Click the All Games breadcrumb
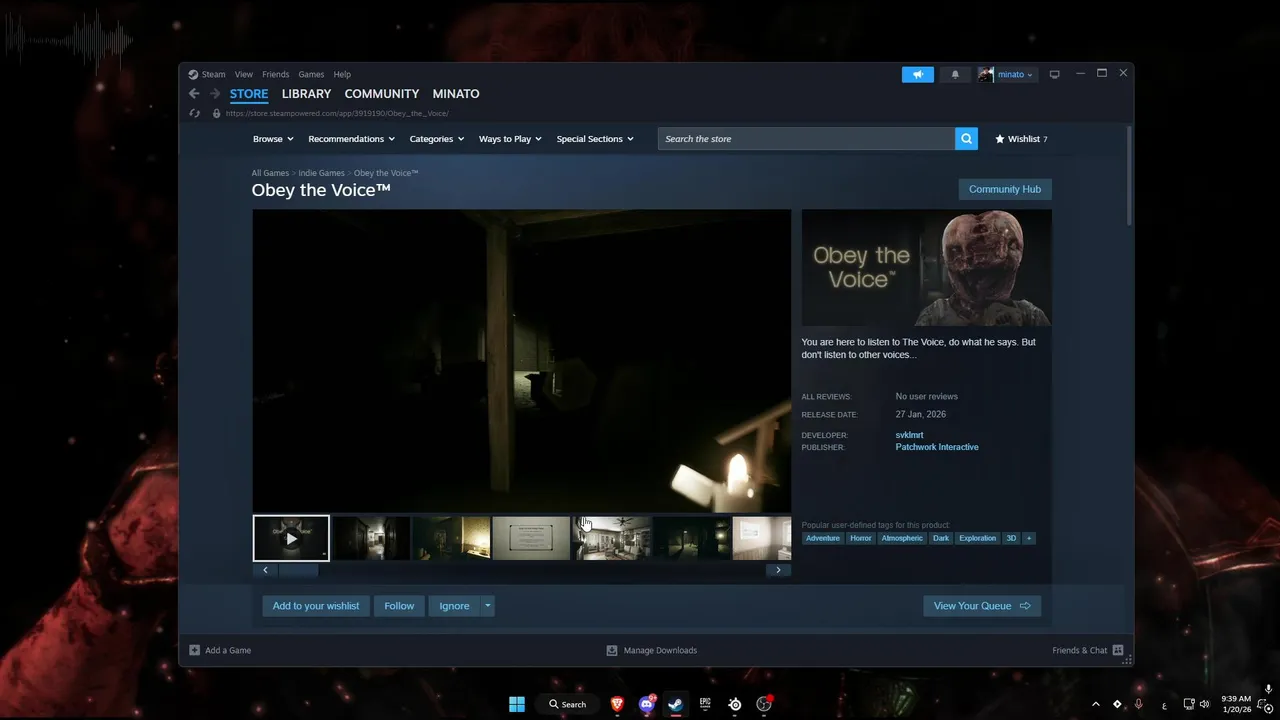 (x=270, y=173)
